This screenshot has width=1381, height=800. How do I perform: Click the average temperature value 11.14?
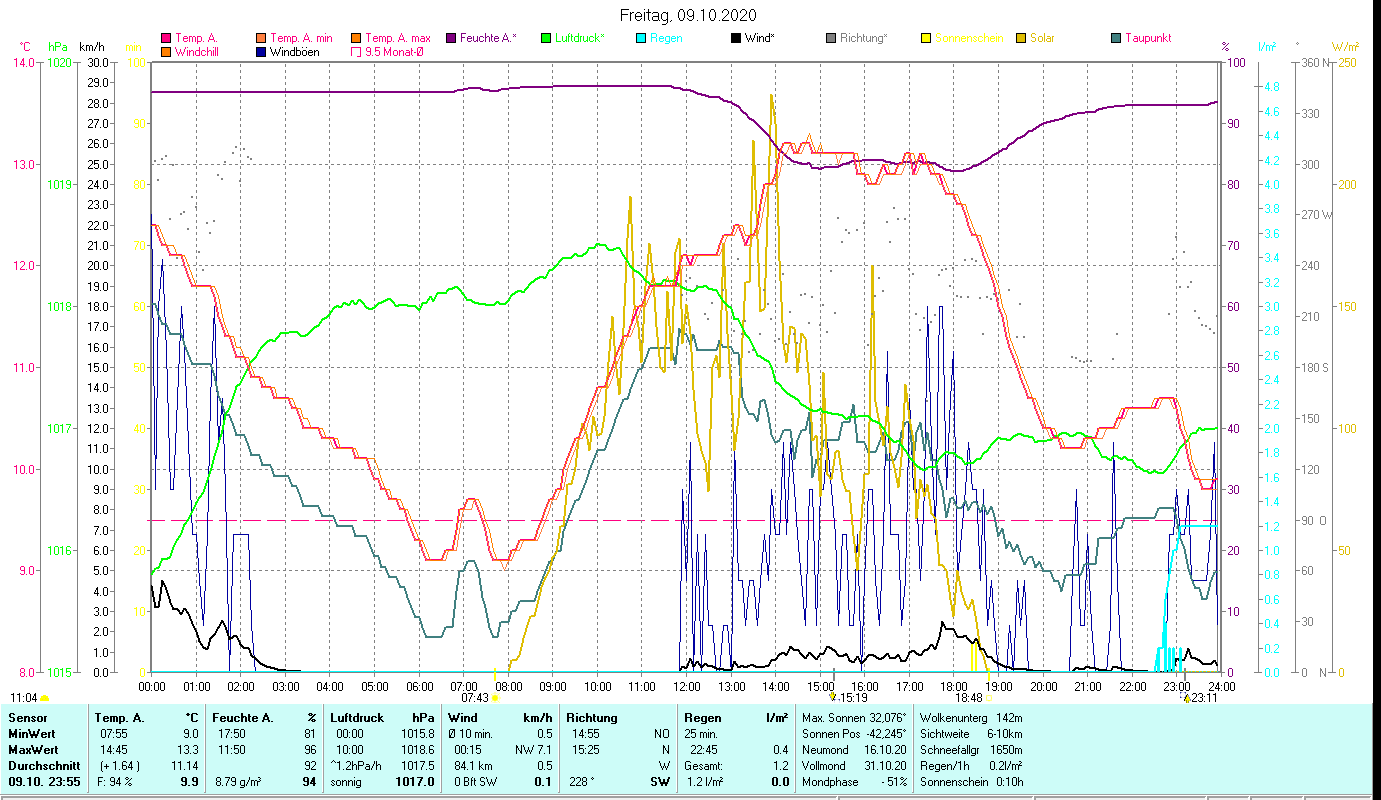(x=185, y=766)
